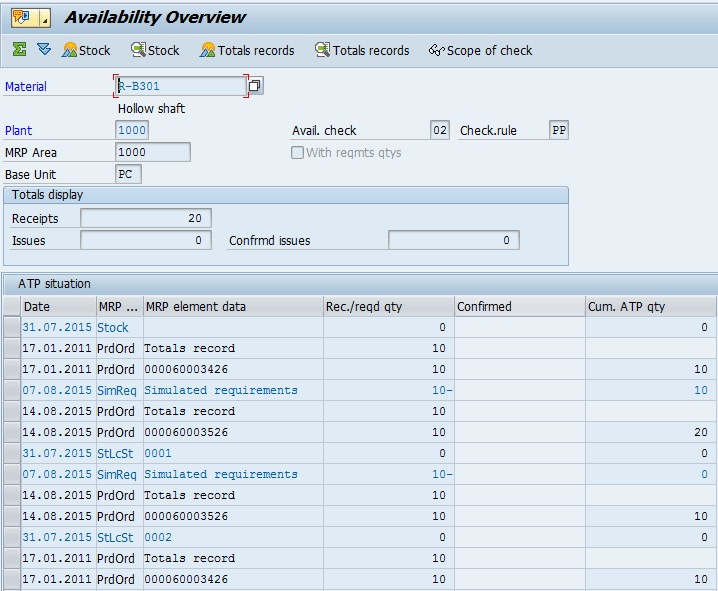Click the Cum. ATP value 20
The image size is (718, 591).
701,432
